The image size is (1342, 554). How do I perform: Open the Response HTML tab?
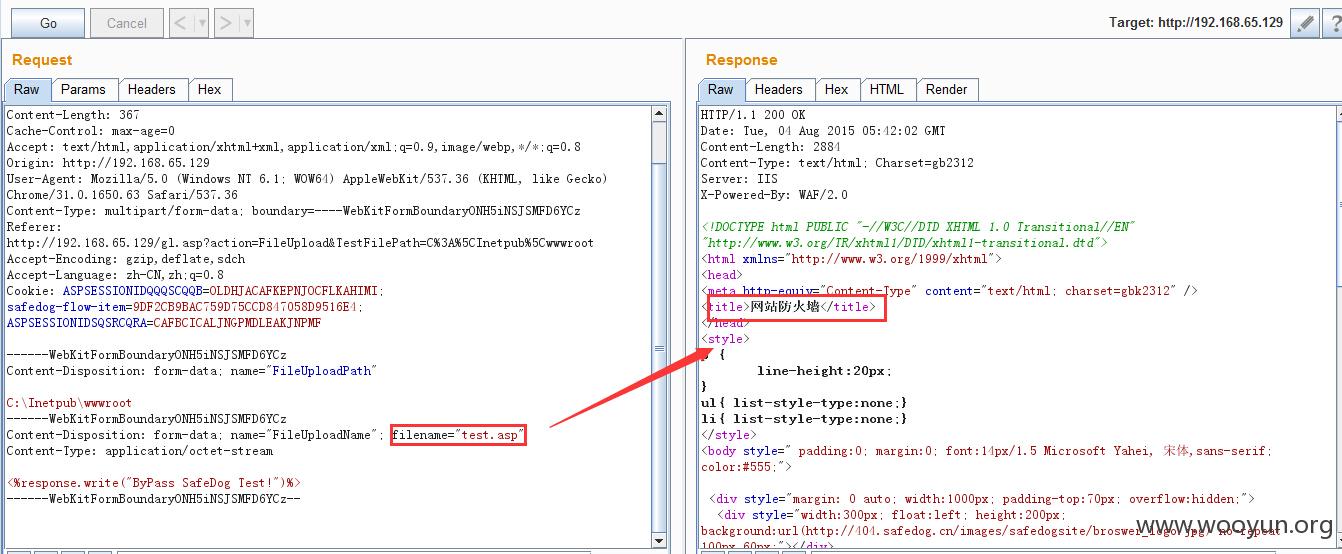tap(886, 89)
